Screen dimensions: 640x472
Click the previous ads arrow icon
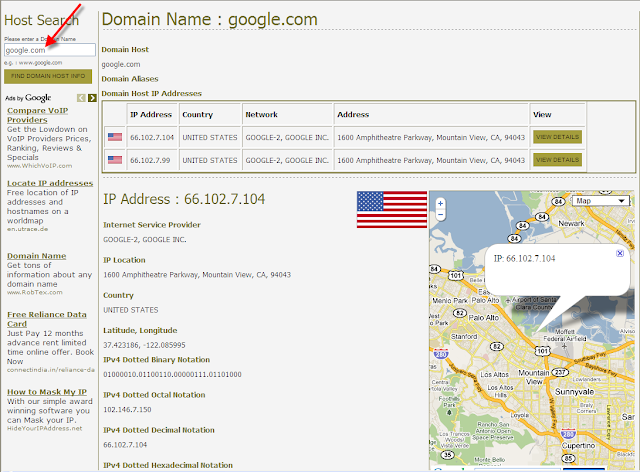[x=81, y=98]
